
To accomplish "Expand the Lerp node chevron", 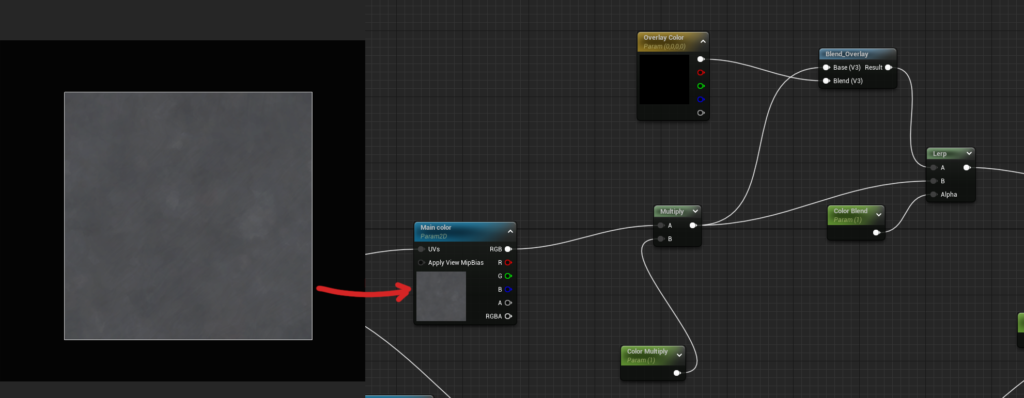I will 968,154.
